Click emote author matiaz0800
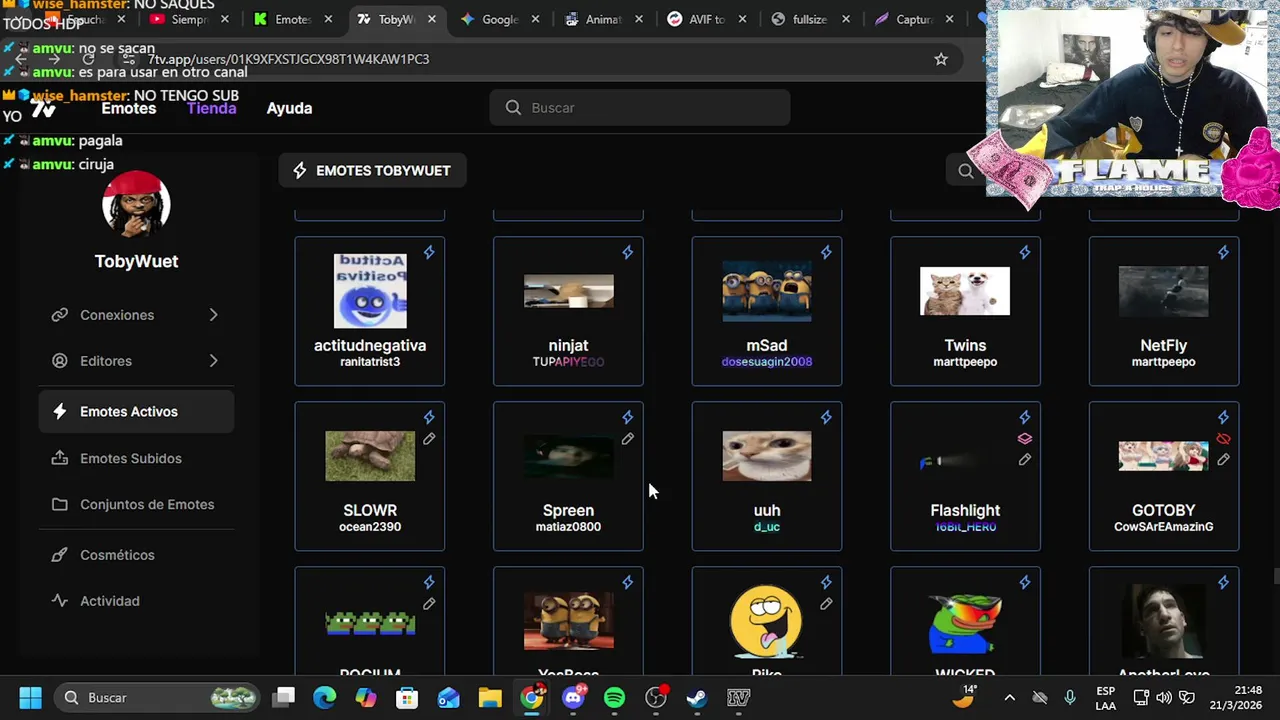This screenshot has height=720, width=1280. tap(568, 527)
